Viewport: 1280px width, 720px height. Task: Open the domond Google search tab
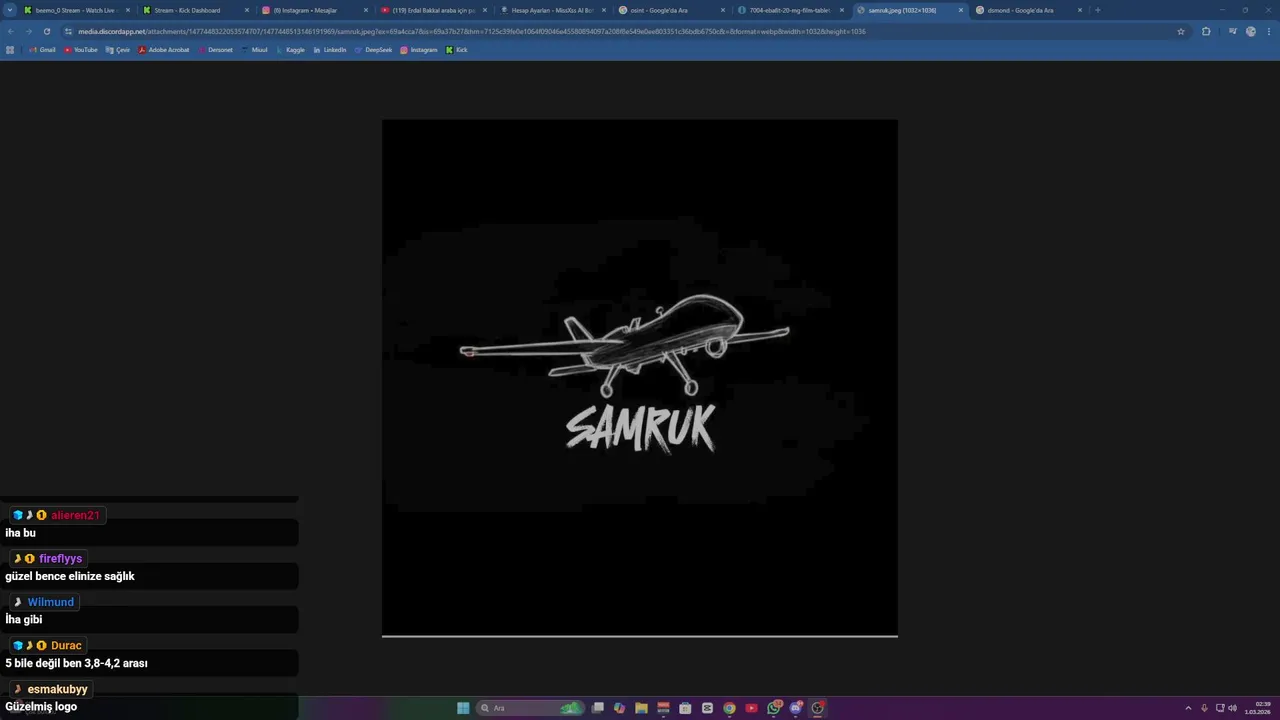[1028, 10]
